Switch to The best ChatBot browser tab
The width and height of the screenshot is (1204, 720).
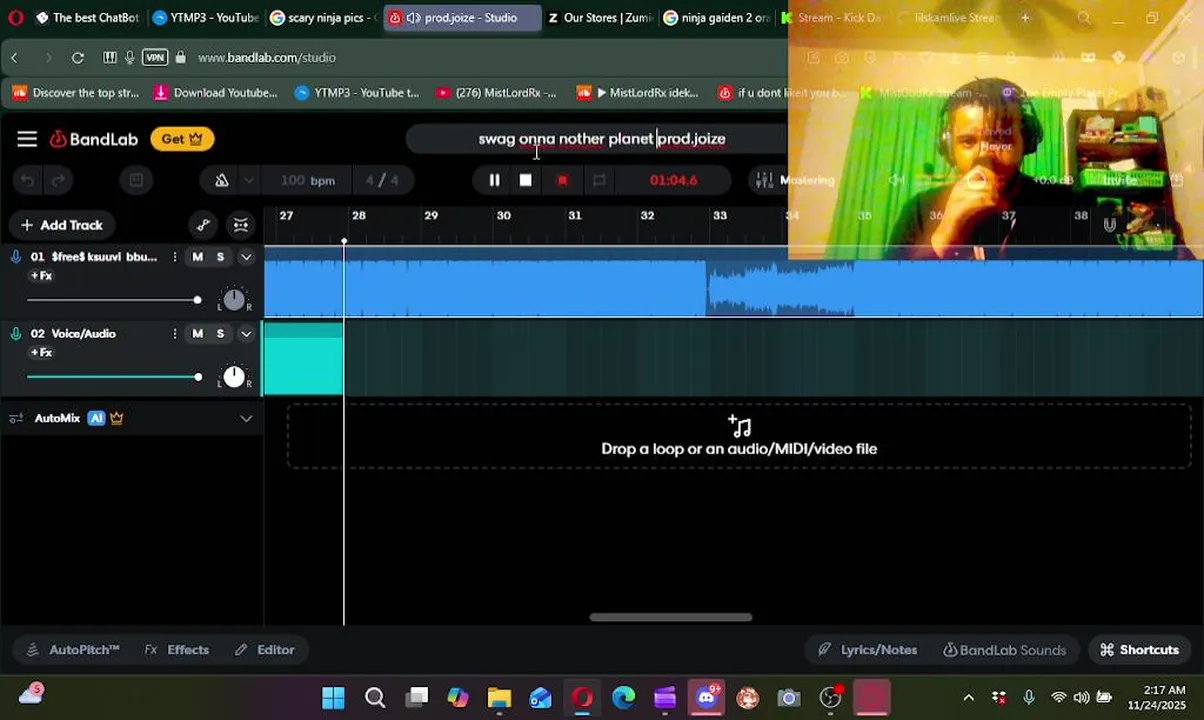coord(87,18)
